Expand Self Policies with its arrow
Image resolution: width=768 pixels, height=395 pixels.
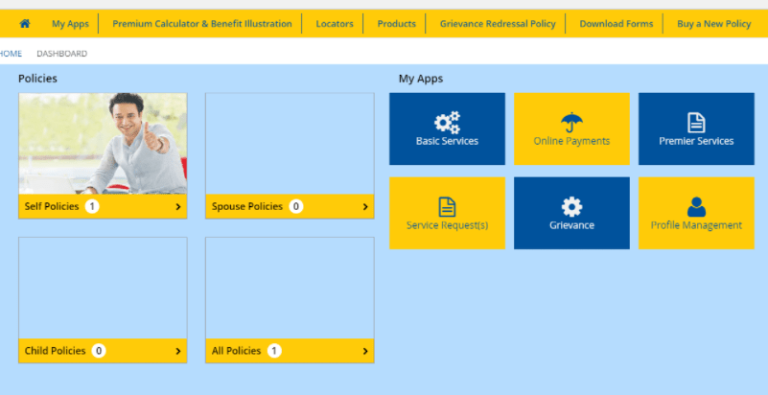[x=178, y=207]
